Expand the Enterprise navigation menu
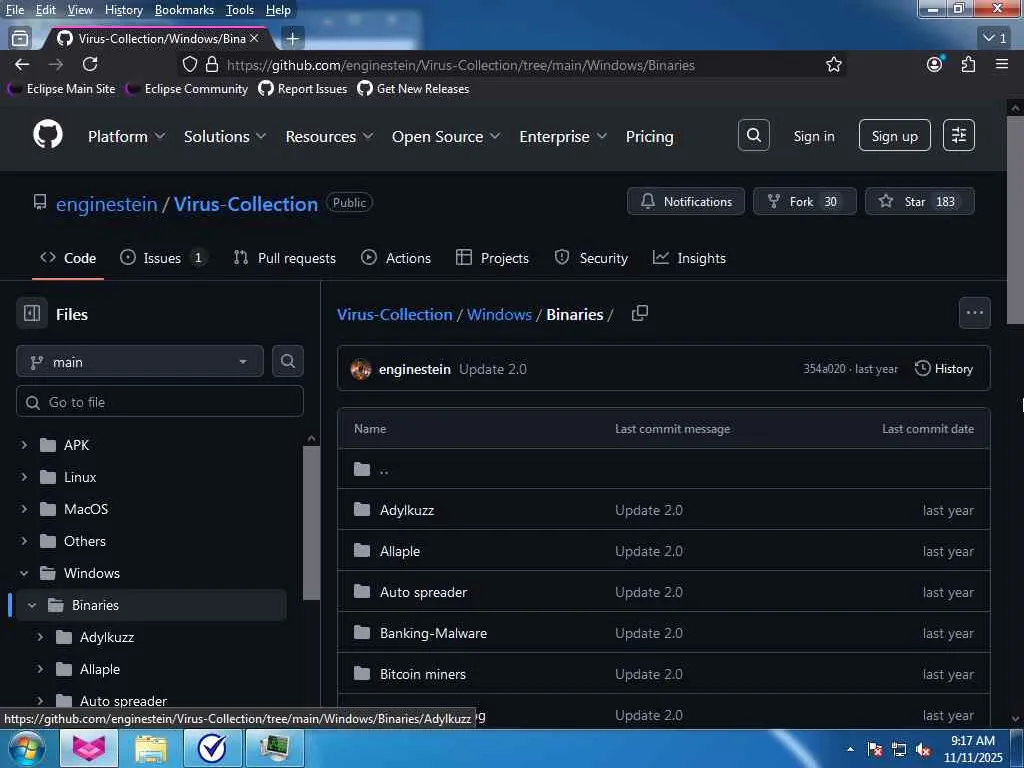Image resolution: width=1024 pixels, height=768 pixels. 563,136
